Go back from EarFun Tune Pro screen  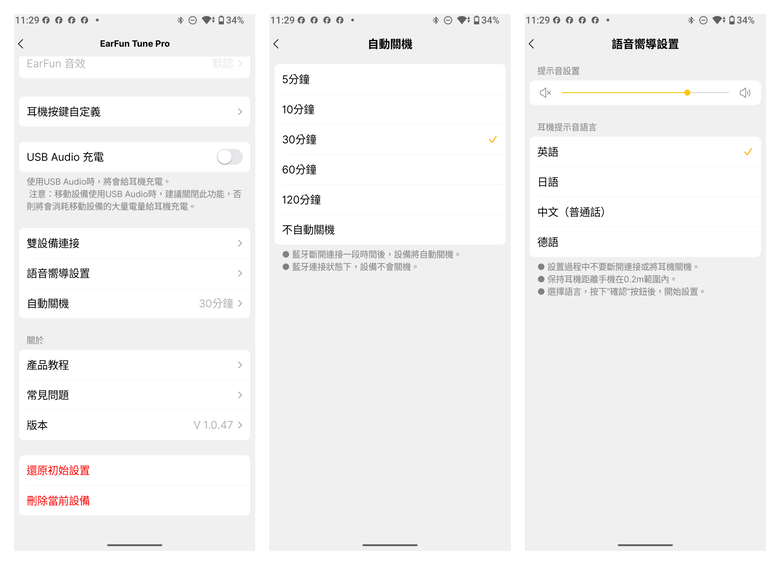click(21, 44)
